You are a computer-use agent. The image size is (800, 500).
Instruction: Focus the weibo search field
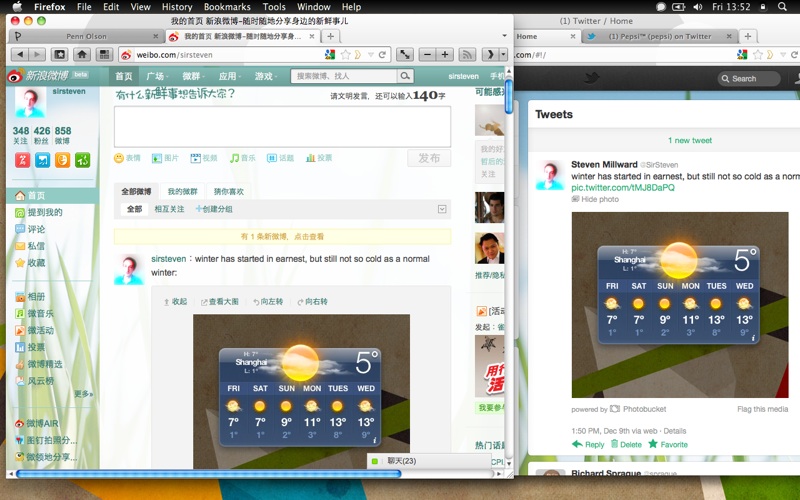(x=344, y=76)
